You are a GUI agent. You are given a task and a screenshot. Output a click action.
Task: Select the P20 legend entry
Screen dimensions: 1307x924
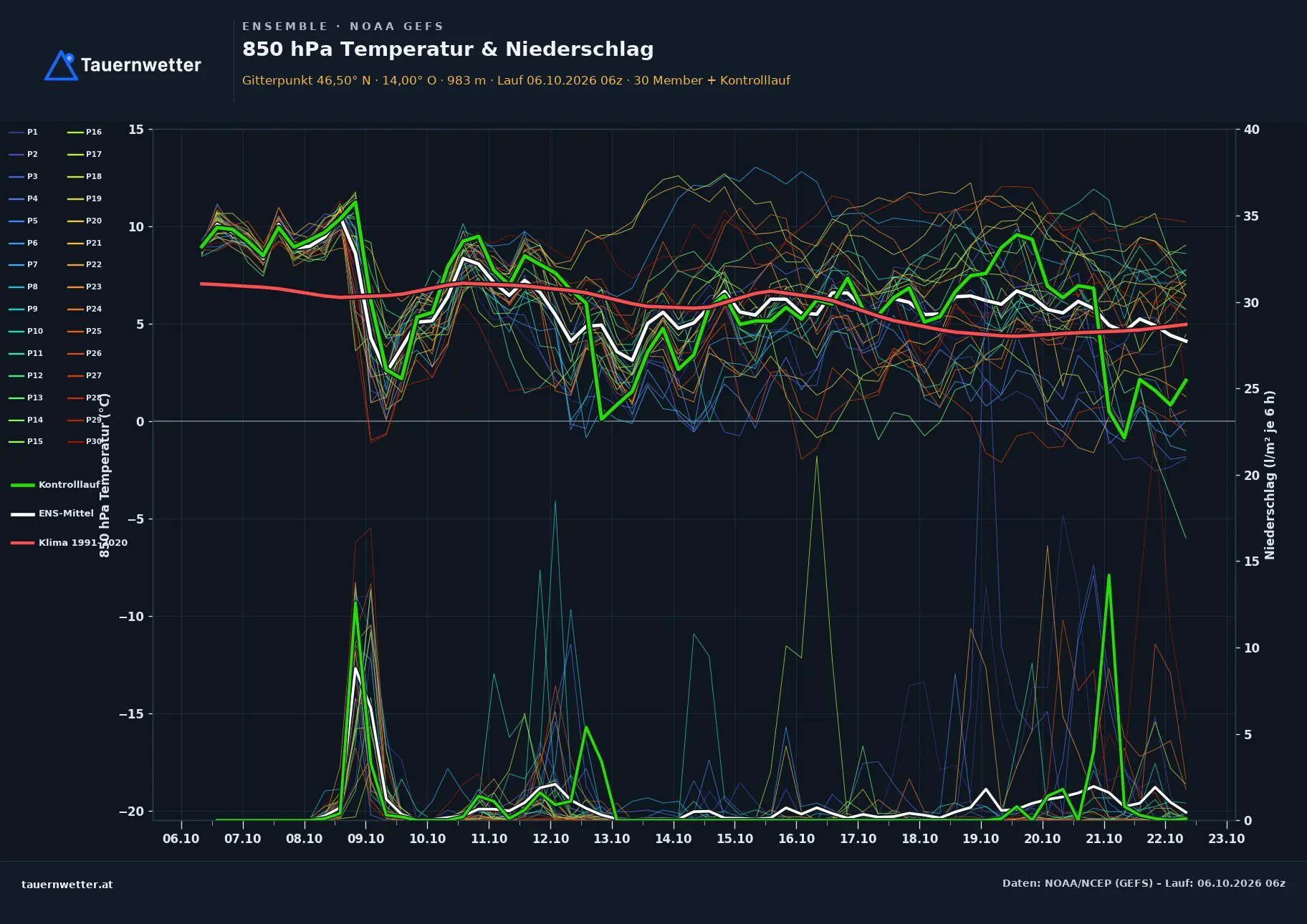pos(85,221)
